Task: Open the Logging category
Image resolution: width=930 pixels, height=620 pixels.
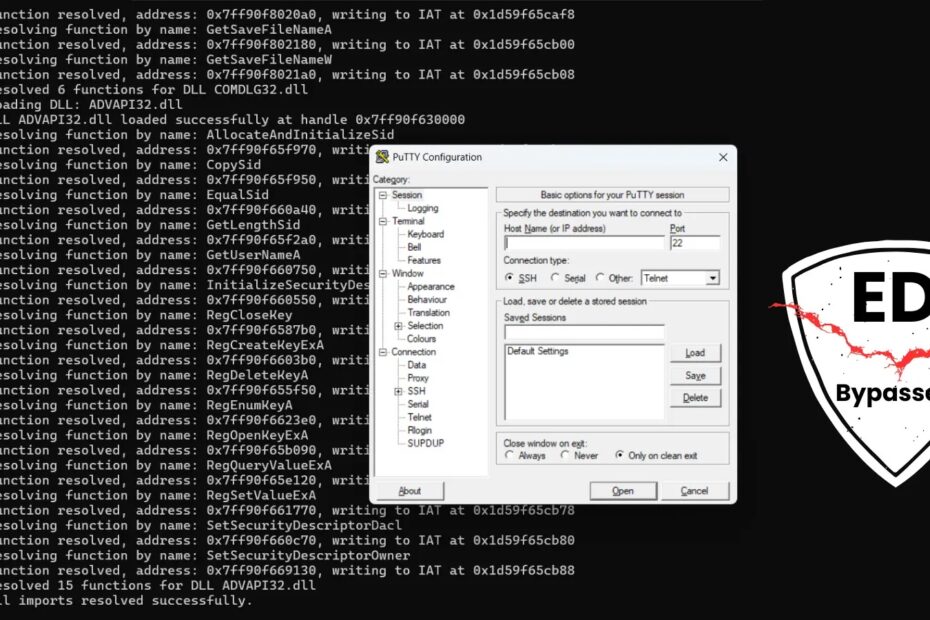Action: pos(422,208)
